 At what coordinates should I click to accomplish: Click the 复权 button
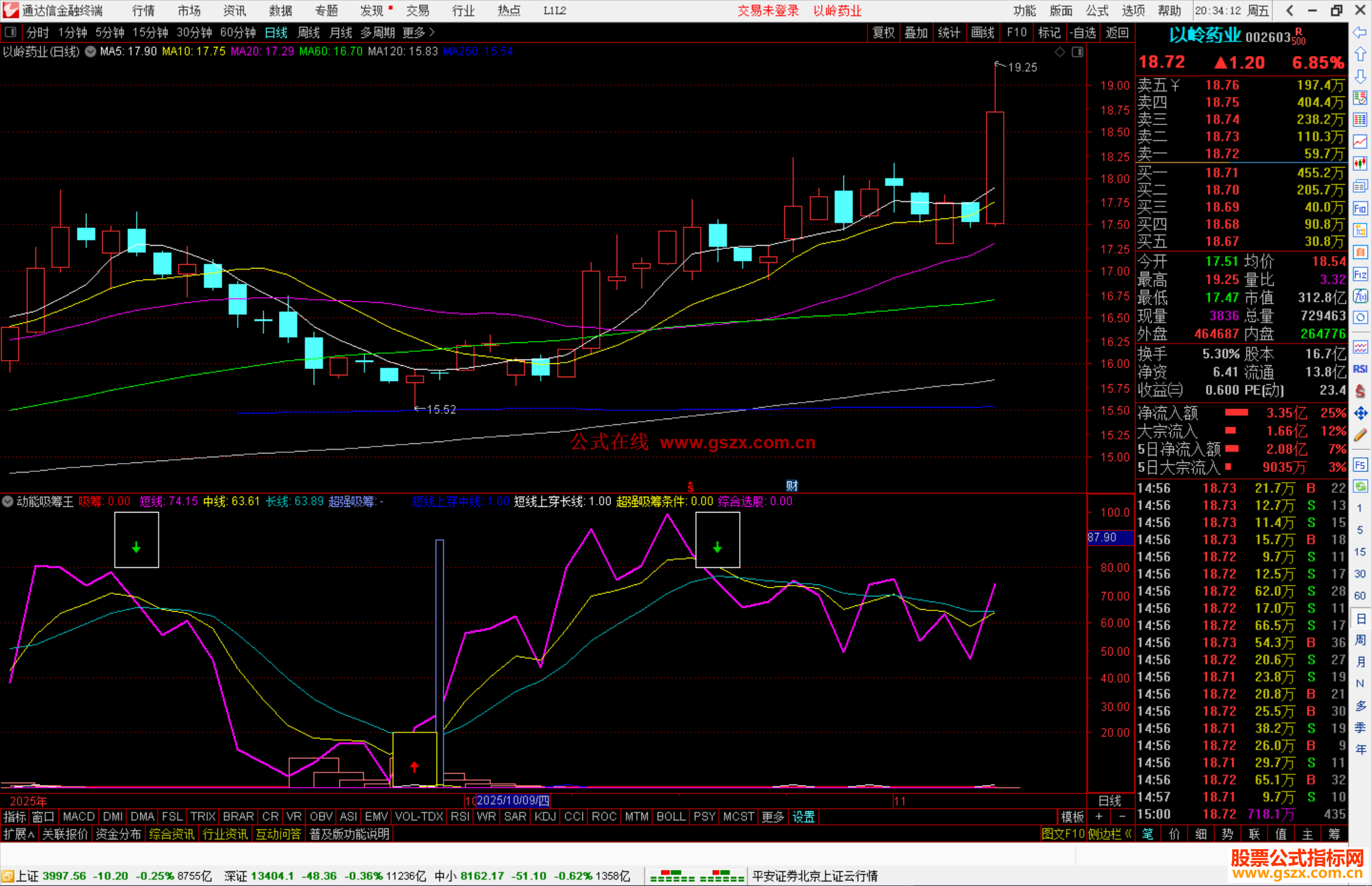click(883, 32)
